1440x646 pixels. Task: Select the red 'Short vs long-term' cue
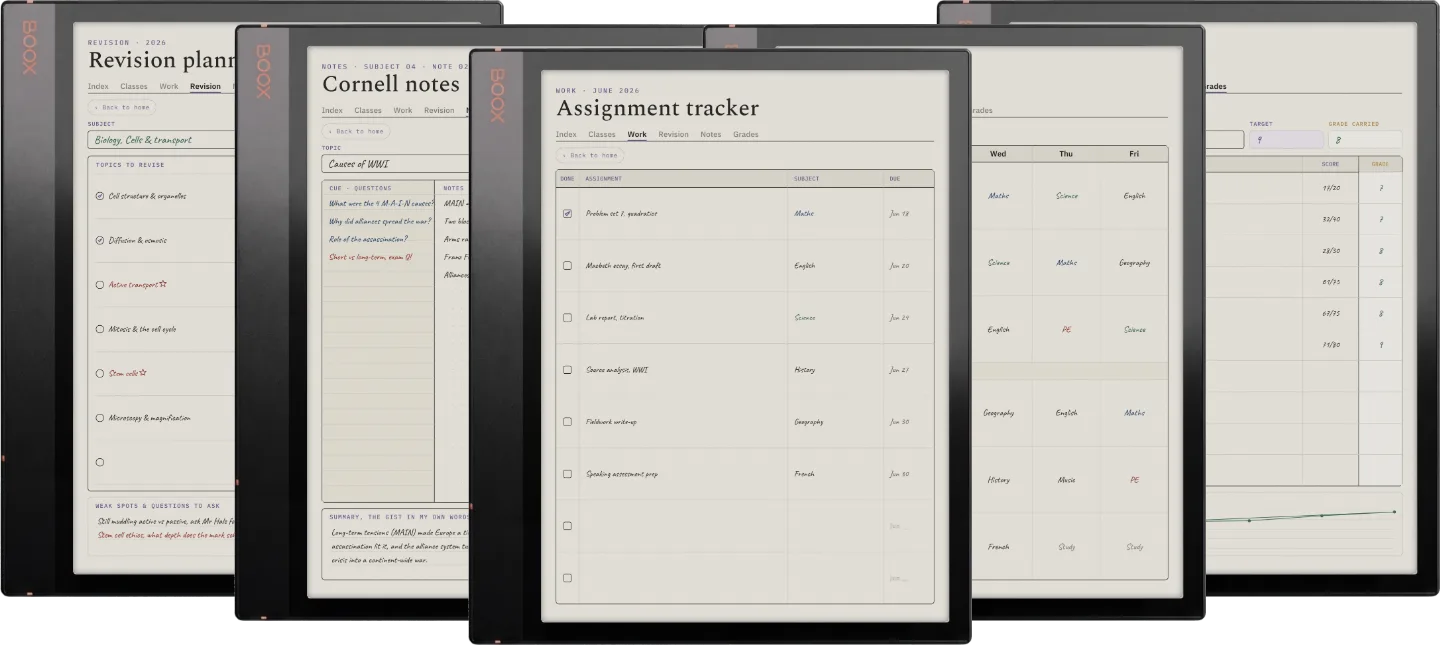tap(370, 257)
